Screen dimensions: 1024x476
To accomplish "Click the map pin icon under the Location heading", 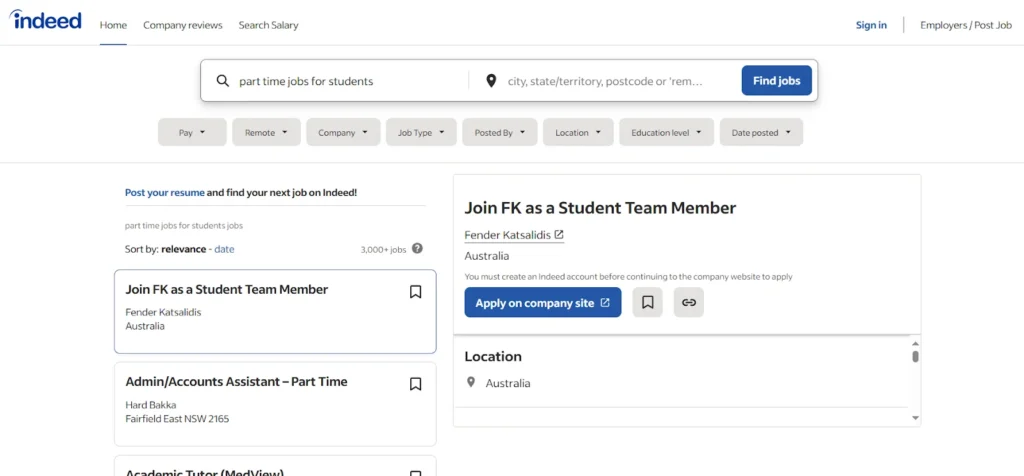I will click(471, 383).
